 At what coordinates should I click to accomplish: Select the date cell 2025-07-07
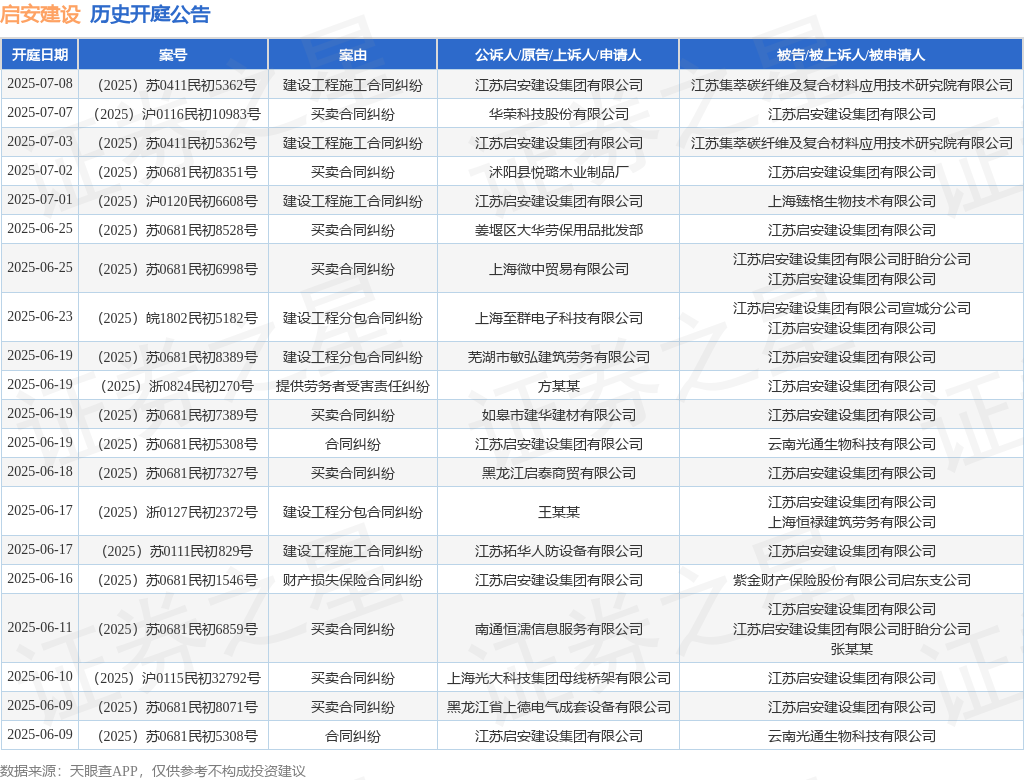click(x=40, y=112)
